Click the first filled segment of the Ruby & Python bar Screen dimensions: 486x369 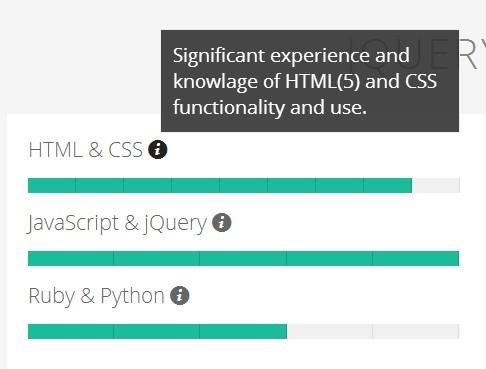point(71,331)
